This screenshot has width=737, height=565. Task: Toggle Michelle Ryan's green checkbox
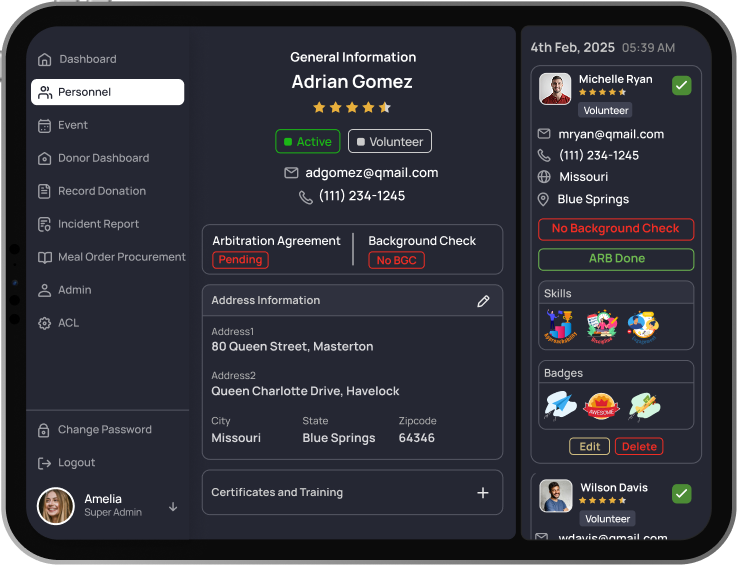681,86
